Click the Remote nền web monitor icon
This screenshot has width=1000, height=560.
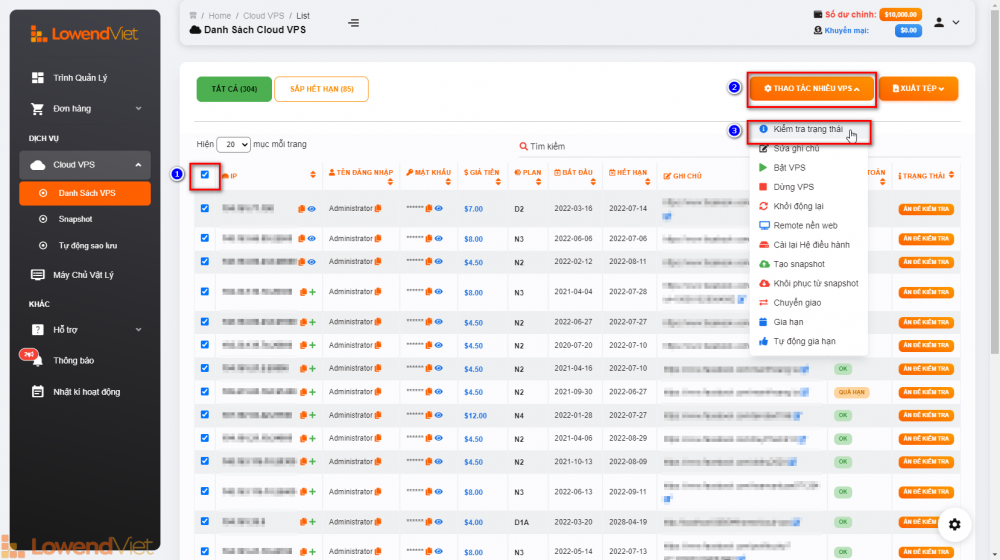point(763,225)
